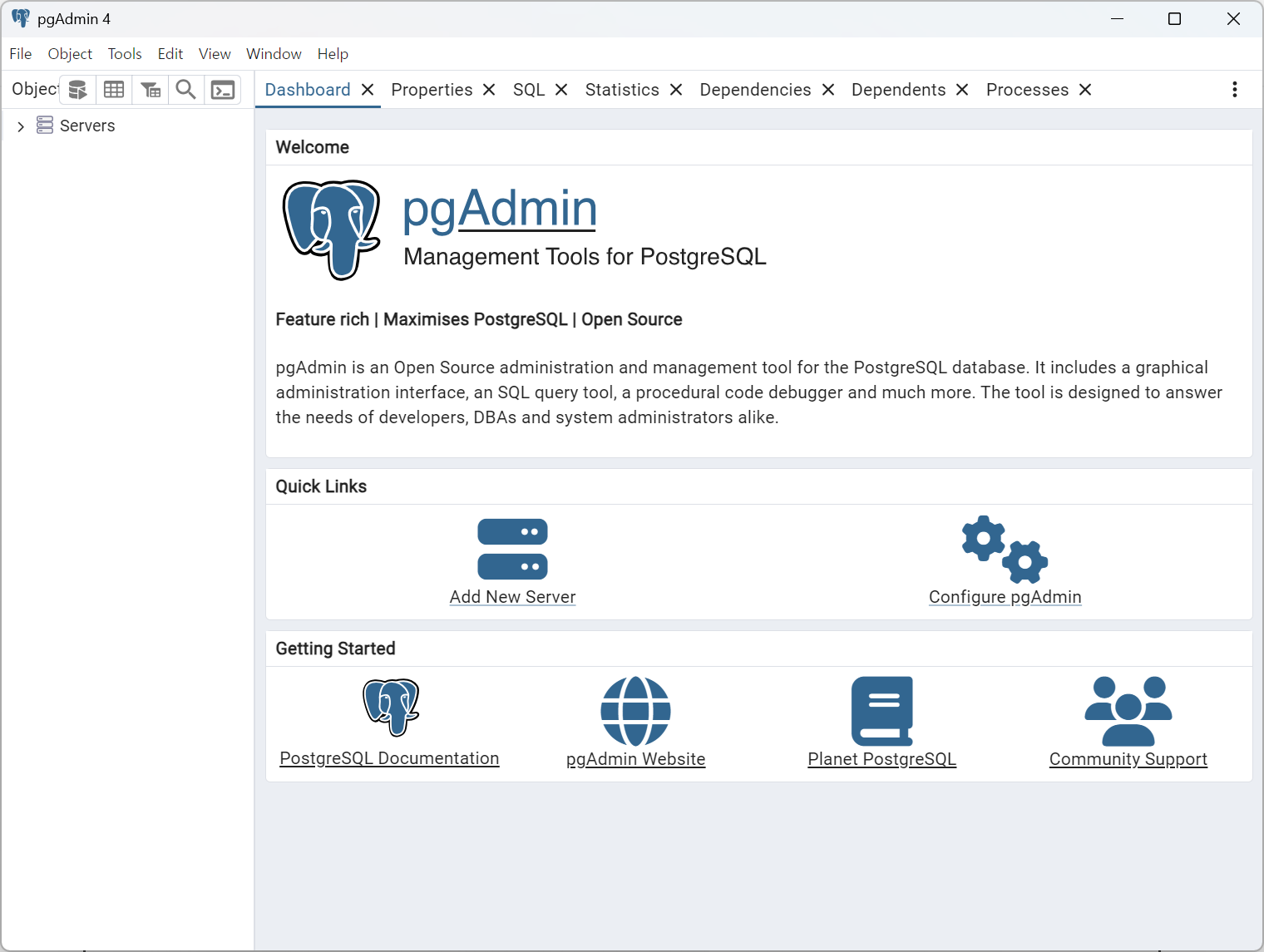This screenshot has height=952, width=1264.
Task: Click the Welcome panel heading
Action: click(x=313, y=147)
